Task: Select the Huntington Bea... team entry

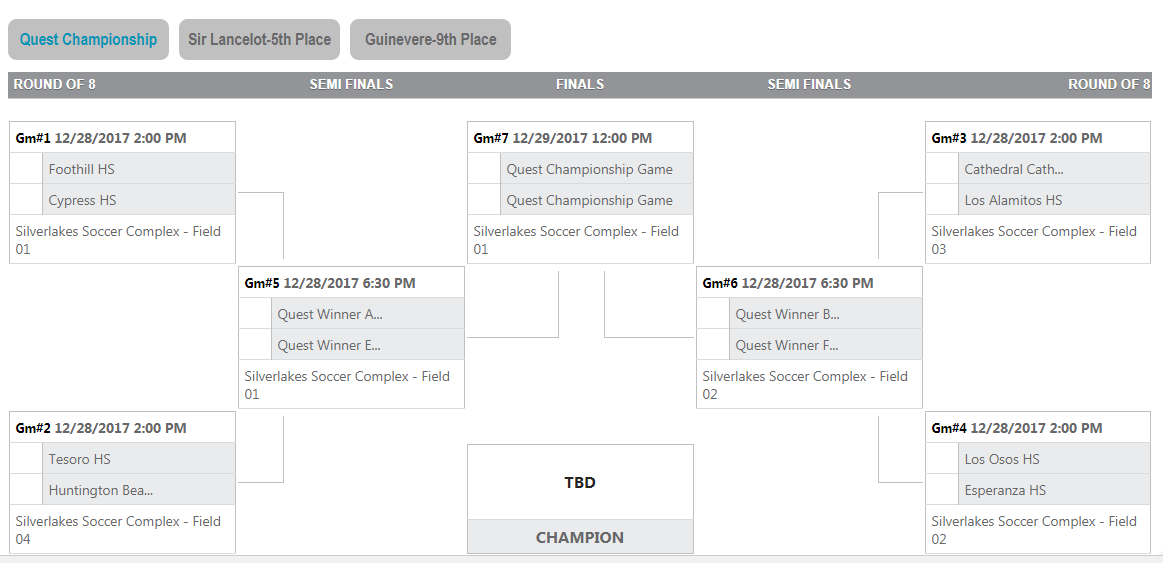Action: tap(100, 490)
